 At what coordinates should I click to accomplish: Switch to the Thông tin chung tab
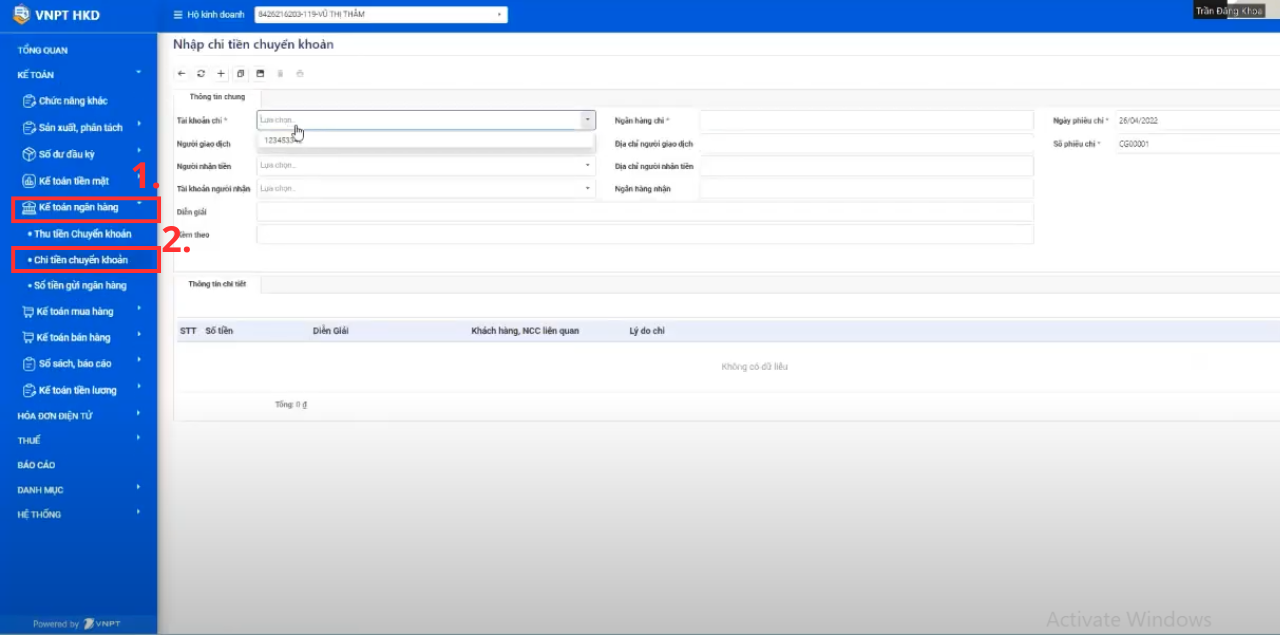coord(217,97)
